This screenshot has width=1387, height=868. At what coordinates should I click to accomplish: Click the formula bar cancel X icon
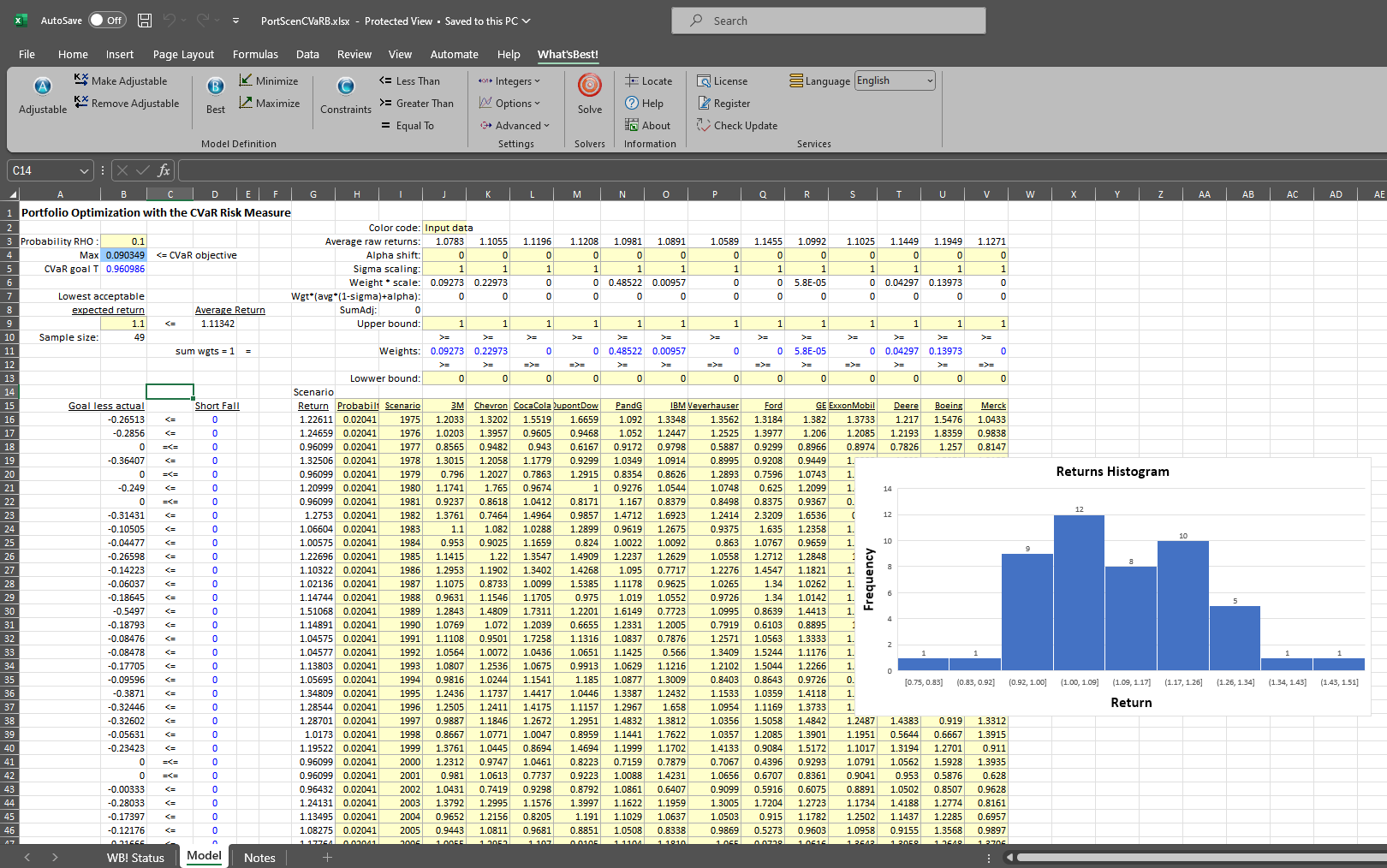(x=122, y=170)
